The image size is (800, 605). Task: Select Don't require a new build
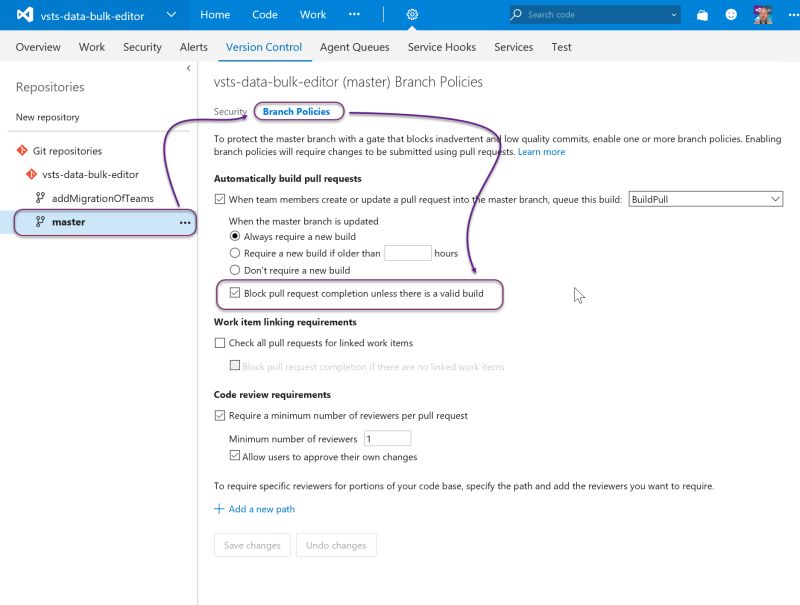(x=235, y=270)
